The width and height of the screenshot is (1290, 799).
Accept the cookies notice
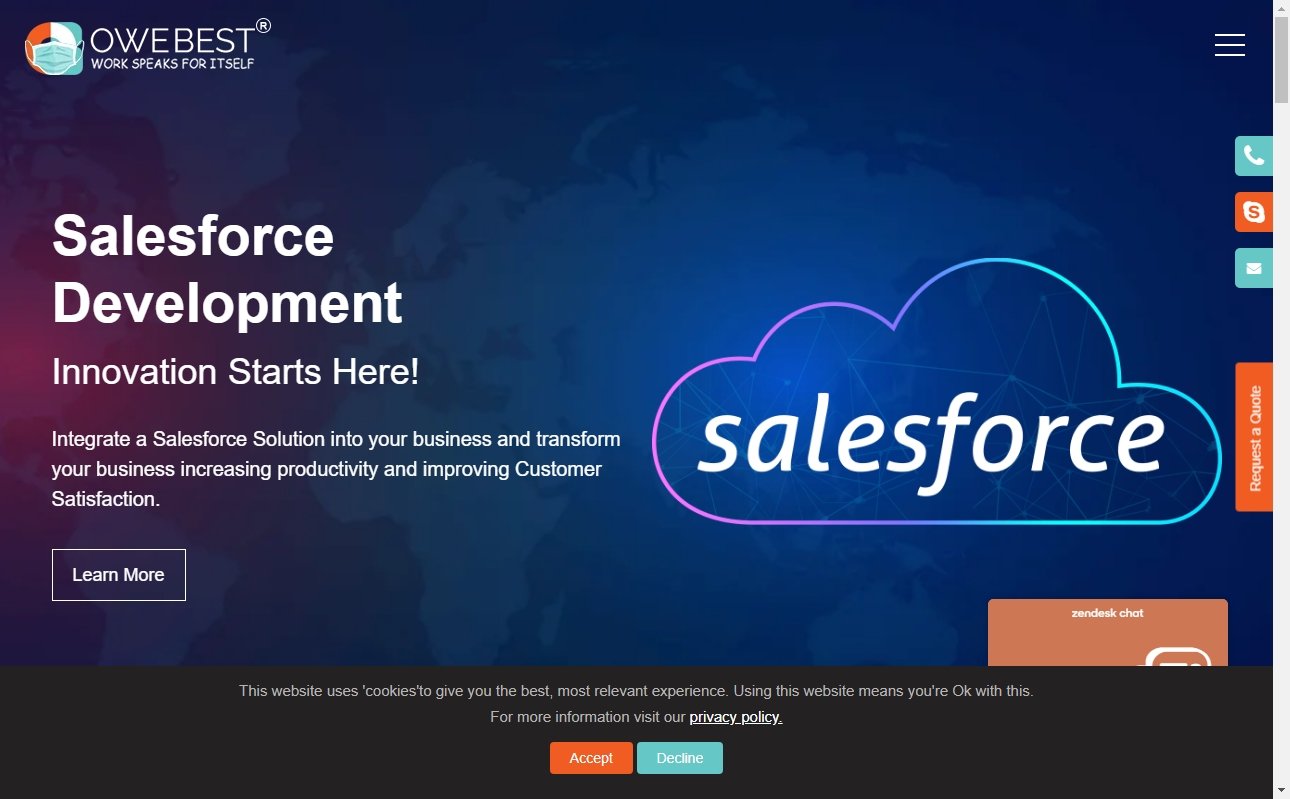(x=591, y=758)
